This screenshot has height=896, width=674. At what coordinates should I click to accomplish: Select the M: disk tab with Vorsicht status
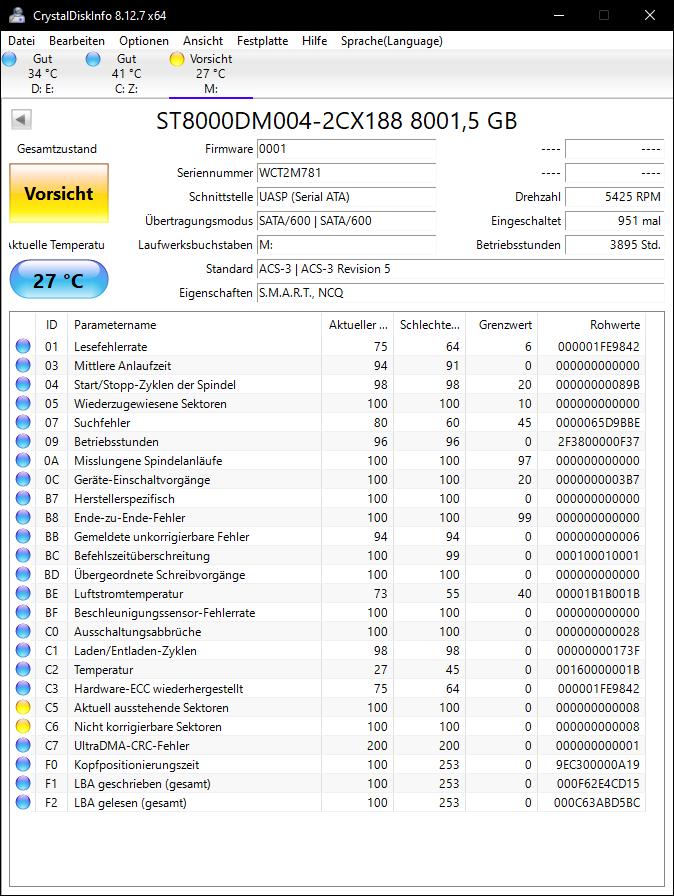(x=211, y=74)
